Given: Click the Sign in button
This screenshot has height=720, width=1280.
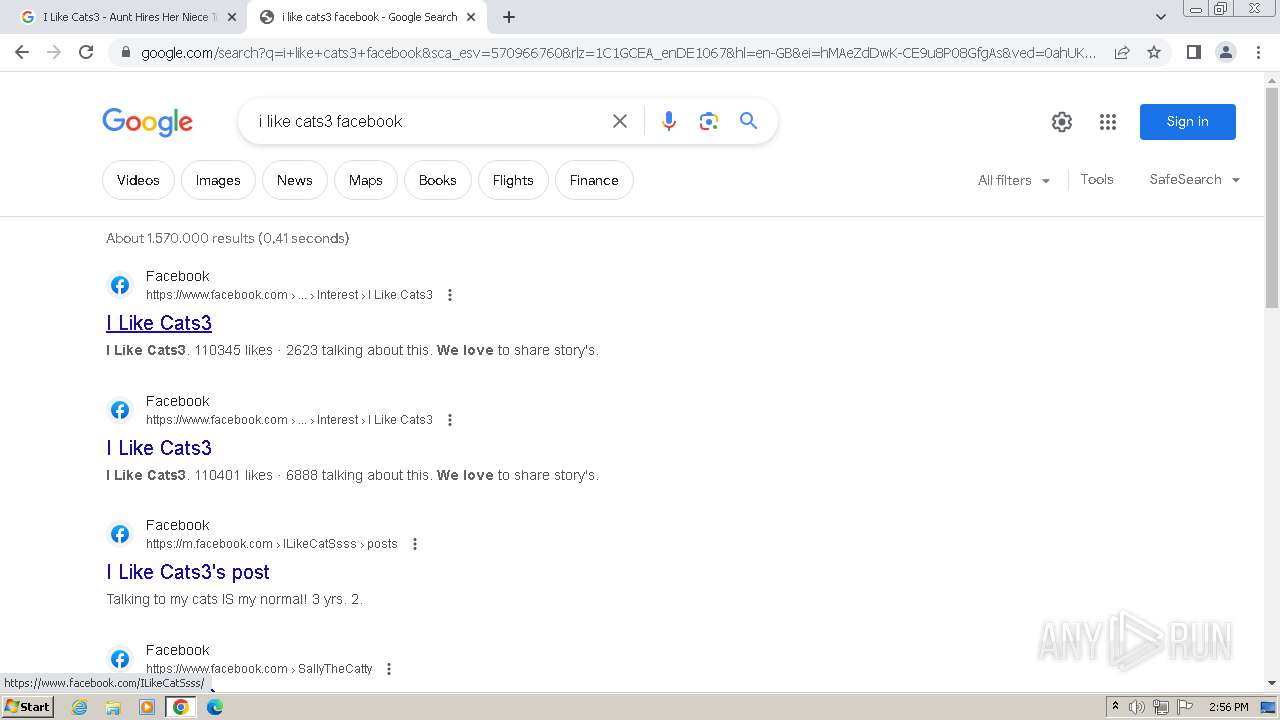Looking at the screenshot, I should pyautogui.click(x=1188, y=122).
